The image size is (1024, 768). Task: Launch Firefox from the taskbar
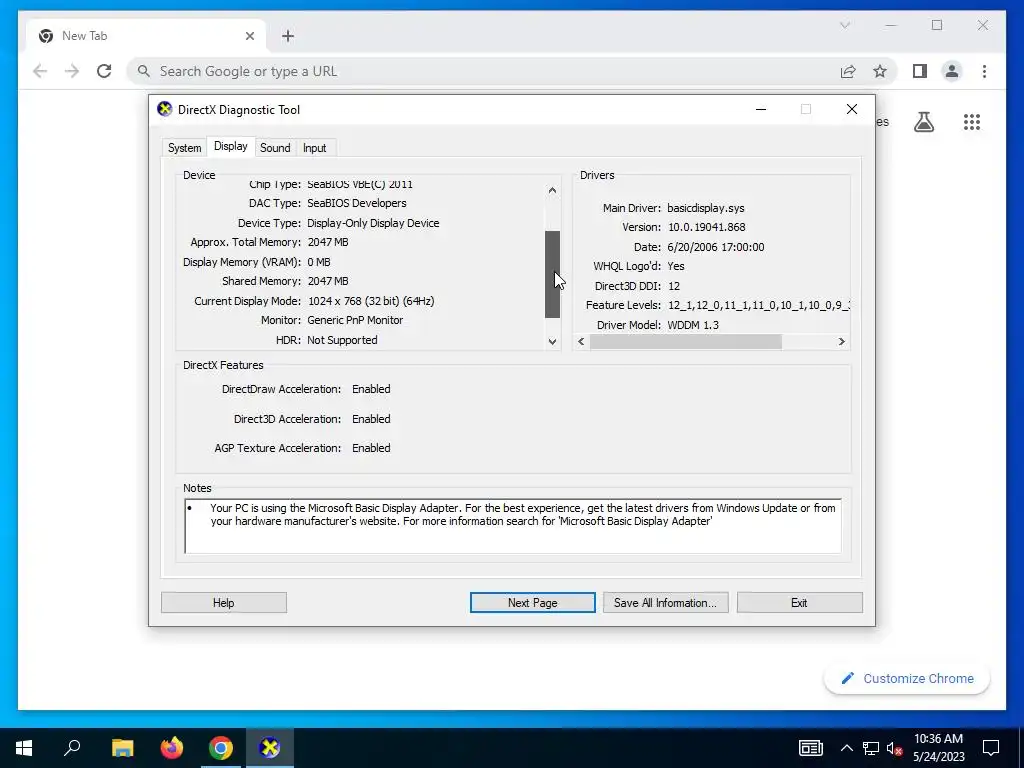[x=172, y=748]
